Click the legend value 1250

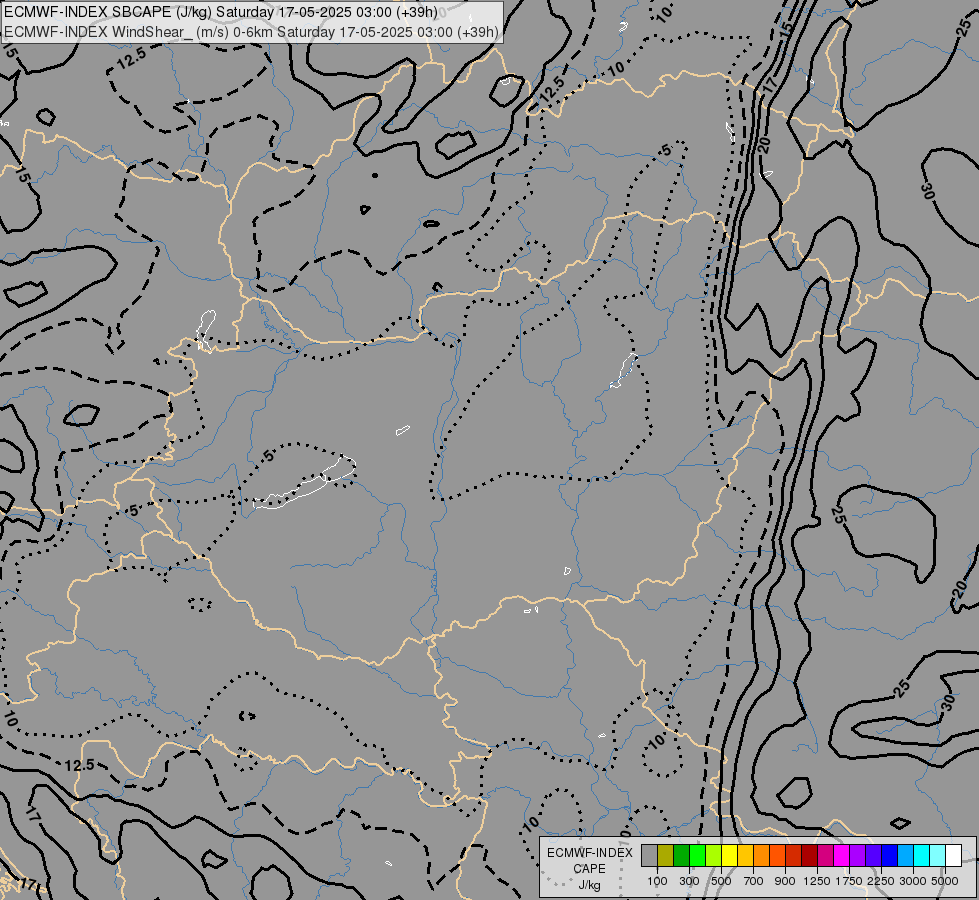[817, 881]
